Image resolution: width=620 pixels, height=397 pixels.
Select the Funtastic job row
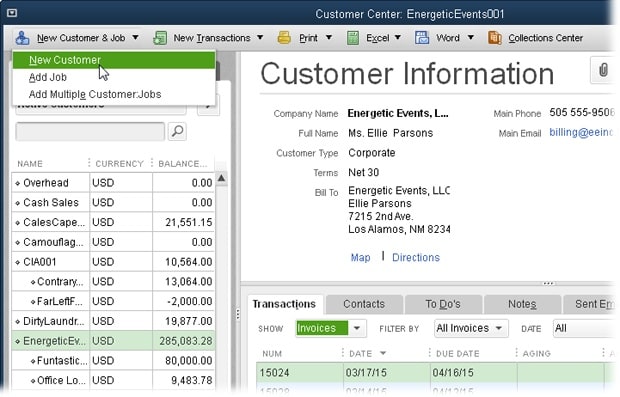[x=113, y=361]
